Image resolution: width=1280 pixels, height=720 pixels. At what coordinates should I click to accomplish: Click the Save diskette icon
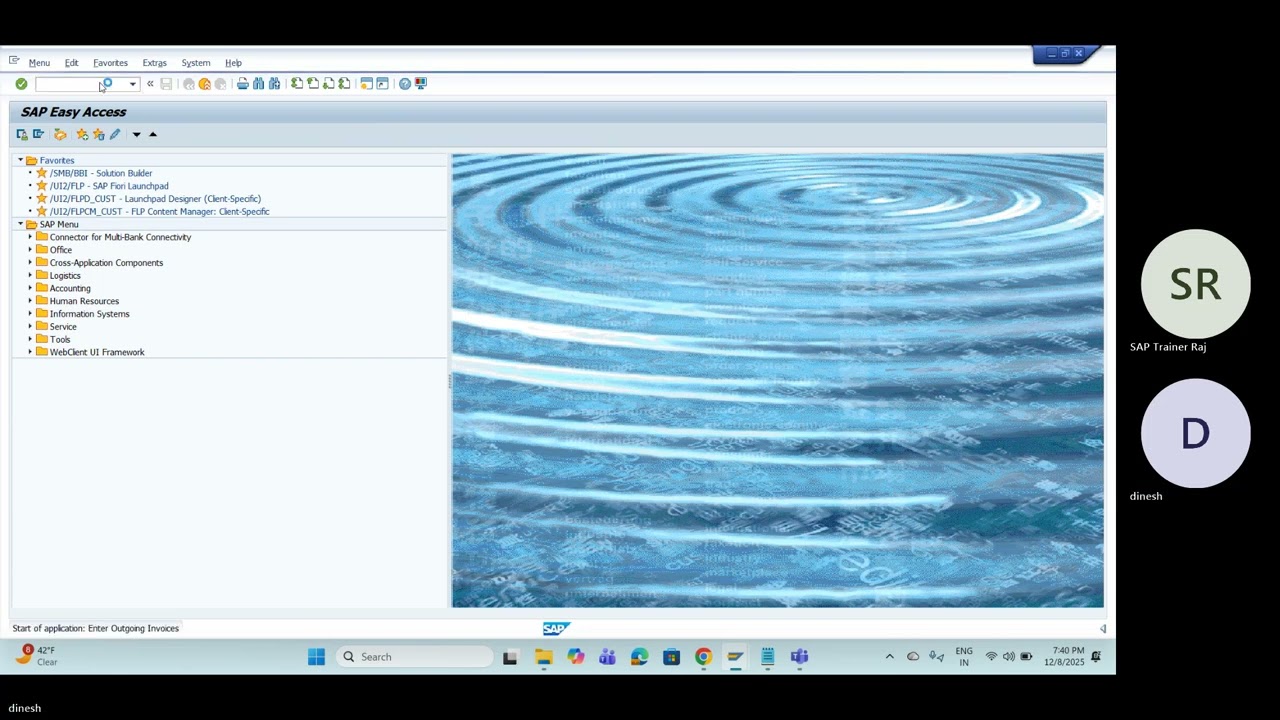[x=166, y=84]
